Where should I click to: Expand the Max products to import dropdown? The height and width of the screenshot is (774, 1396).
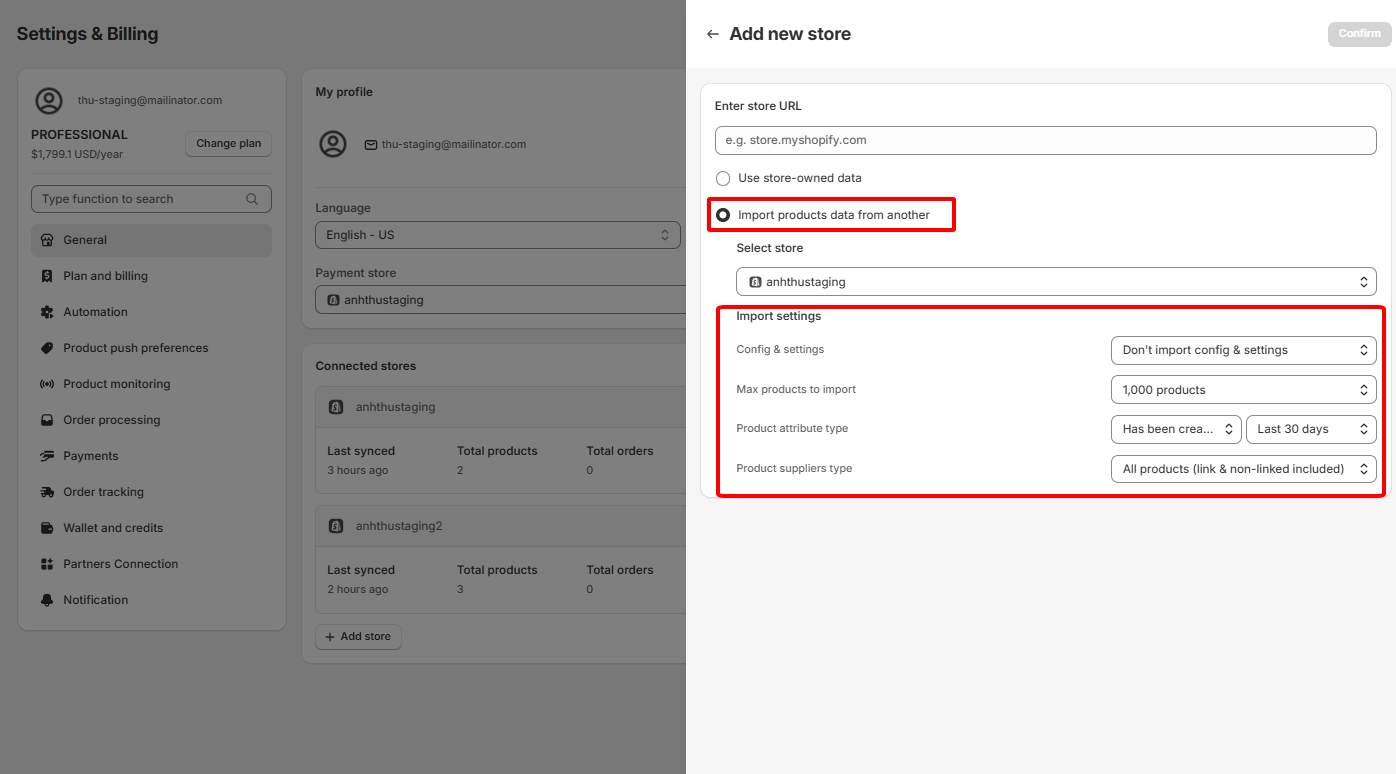click(x=1243, y=390)
